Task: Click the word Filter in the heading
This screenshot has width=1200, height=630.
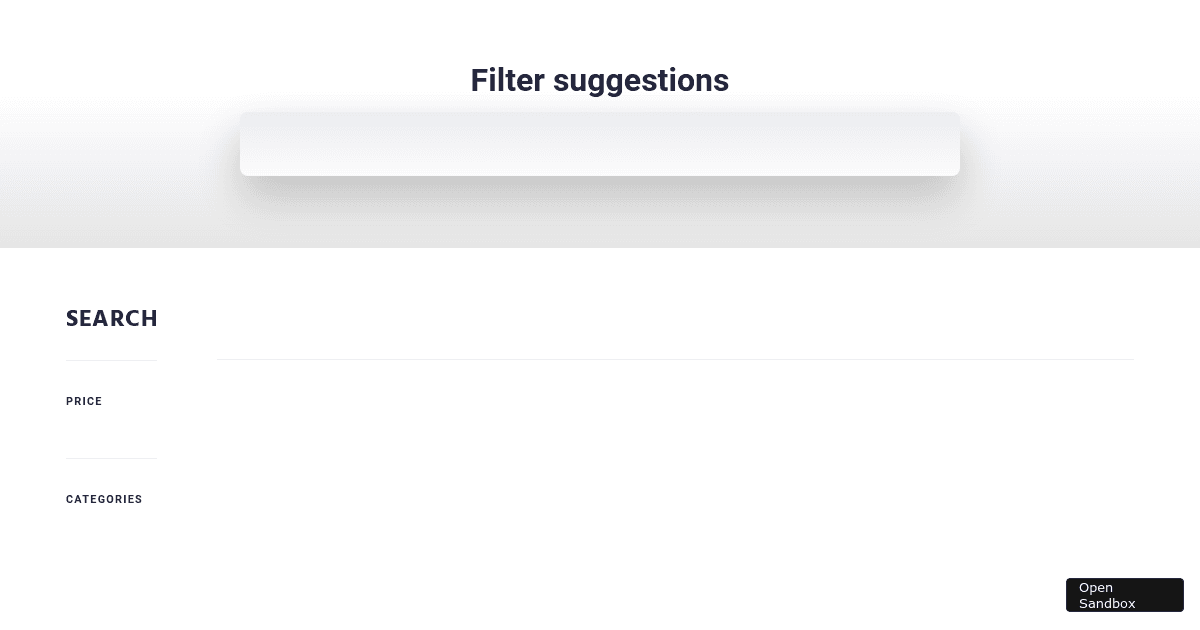Action: tap(508, 80)
